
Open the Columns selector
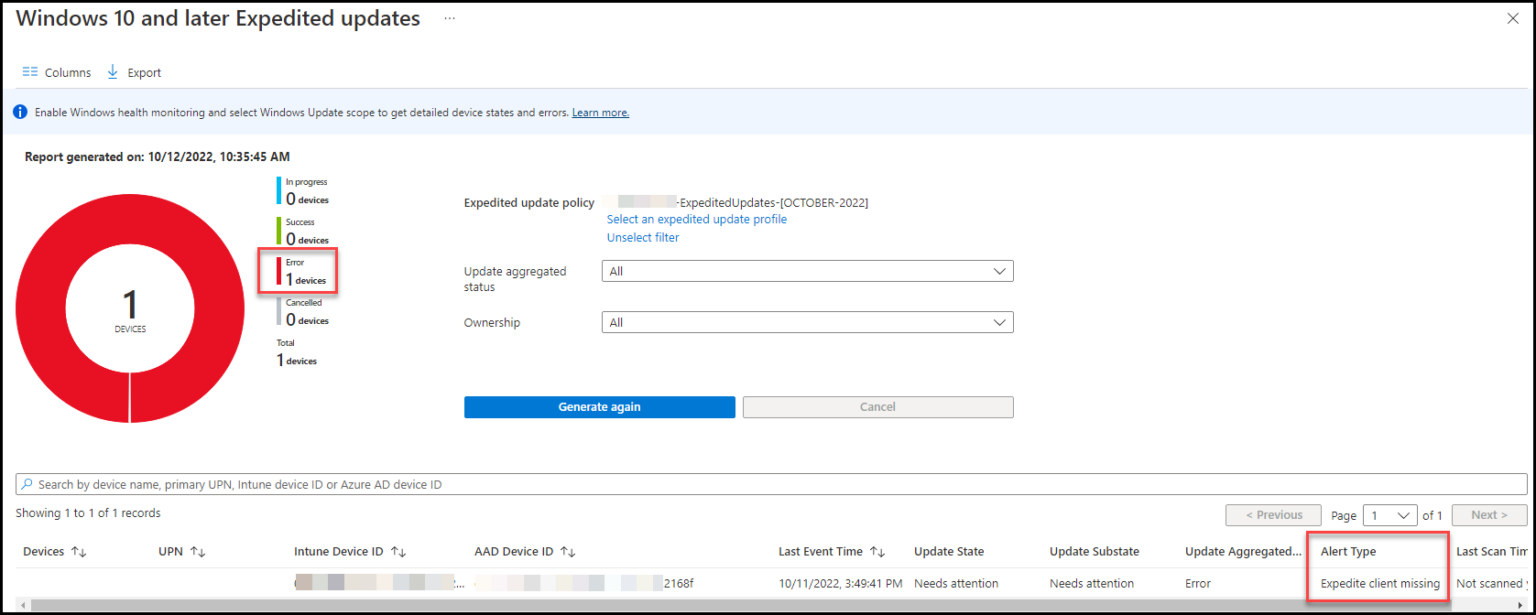[56, 72]
